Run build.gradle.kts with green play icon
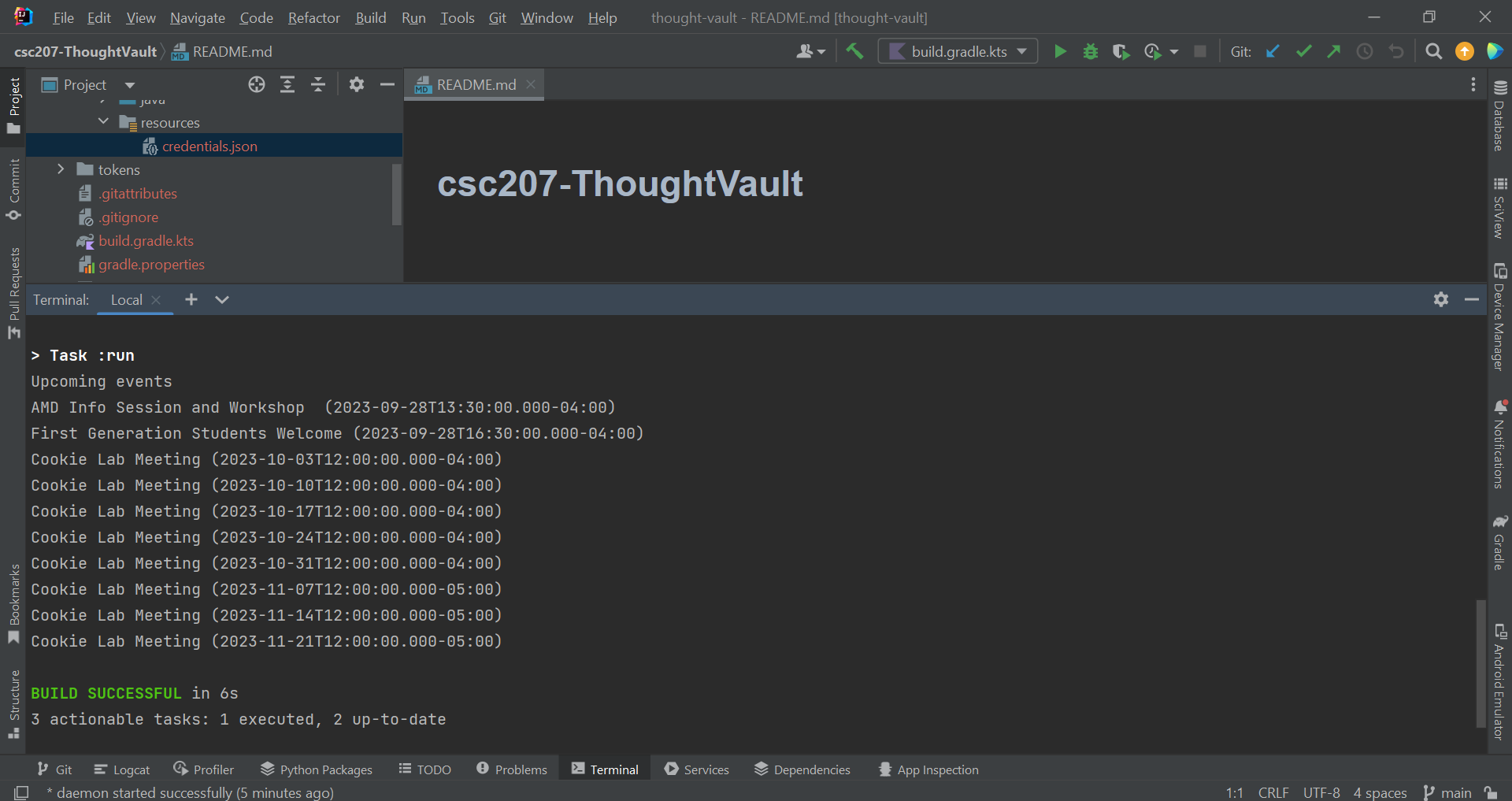 (x=1060, y=51)
